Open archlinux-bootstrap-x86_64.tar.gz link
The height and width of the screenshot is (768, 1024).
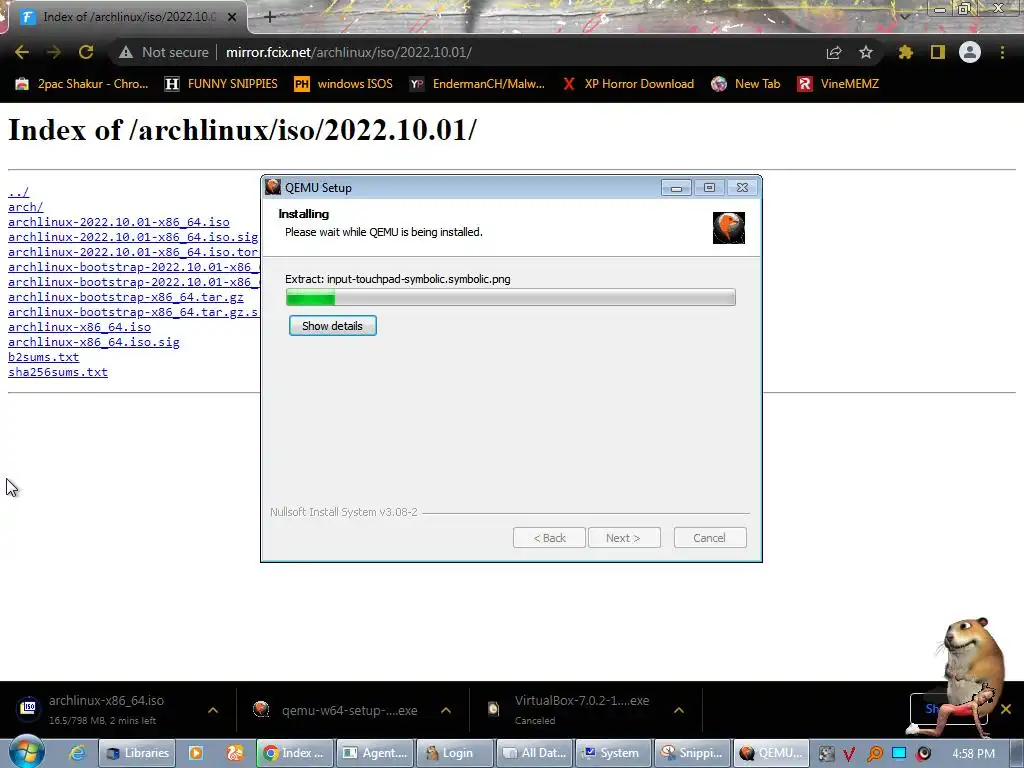[125, 297]
